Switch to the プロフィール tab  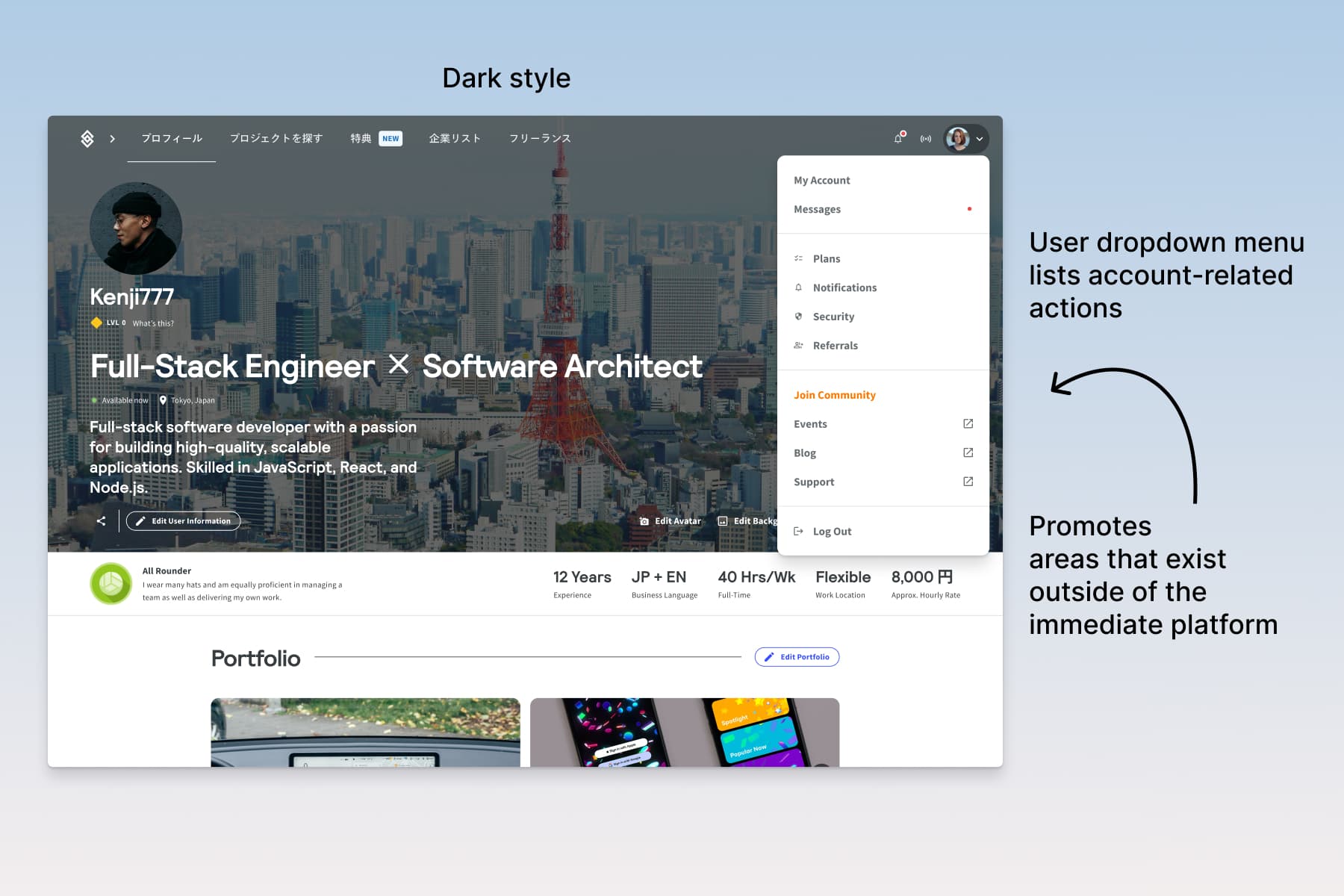tap(171, 138)
